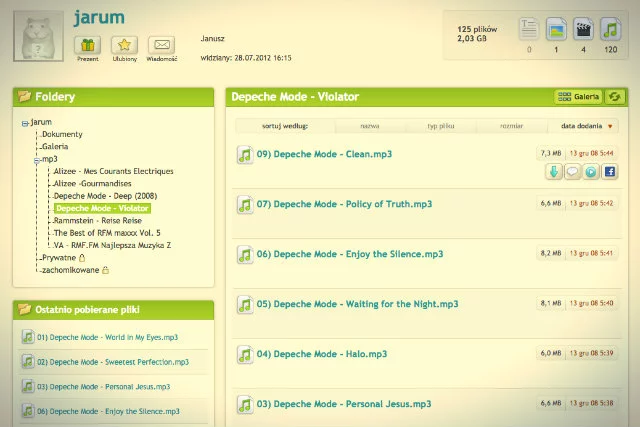Image resolution: width=640 pixels, height=427 pixels.
Task: Click the jarum hamster avatar thumbnail
Action: pyautogui.click(x=38, y=36)
